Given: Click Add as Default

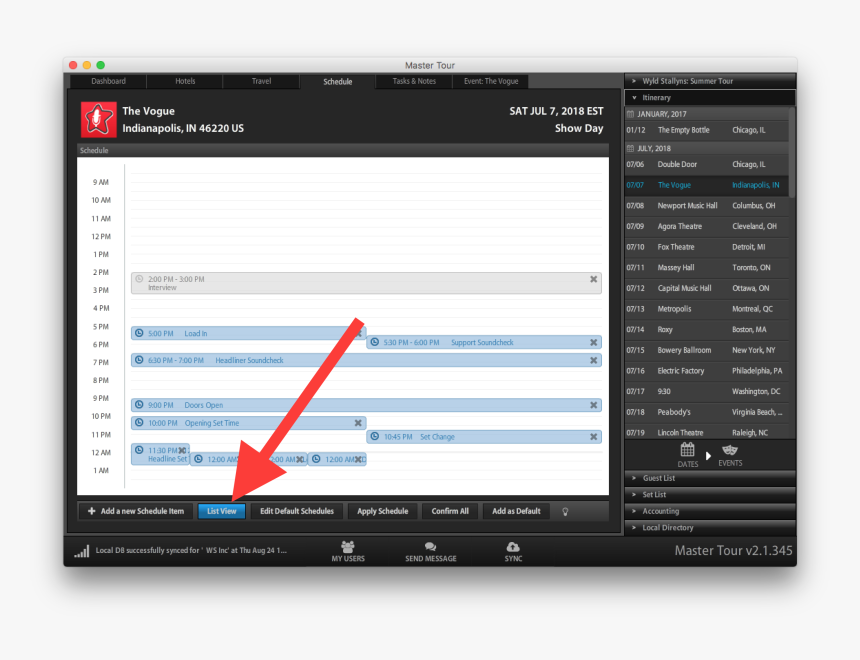Looking at the screenshot, I should coord(516,511).
